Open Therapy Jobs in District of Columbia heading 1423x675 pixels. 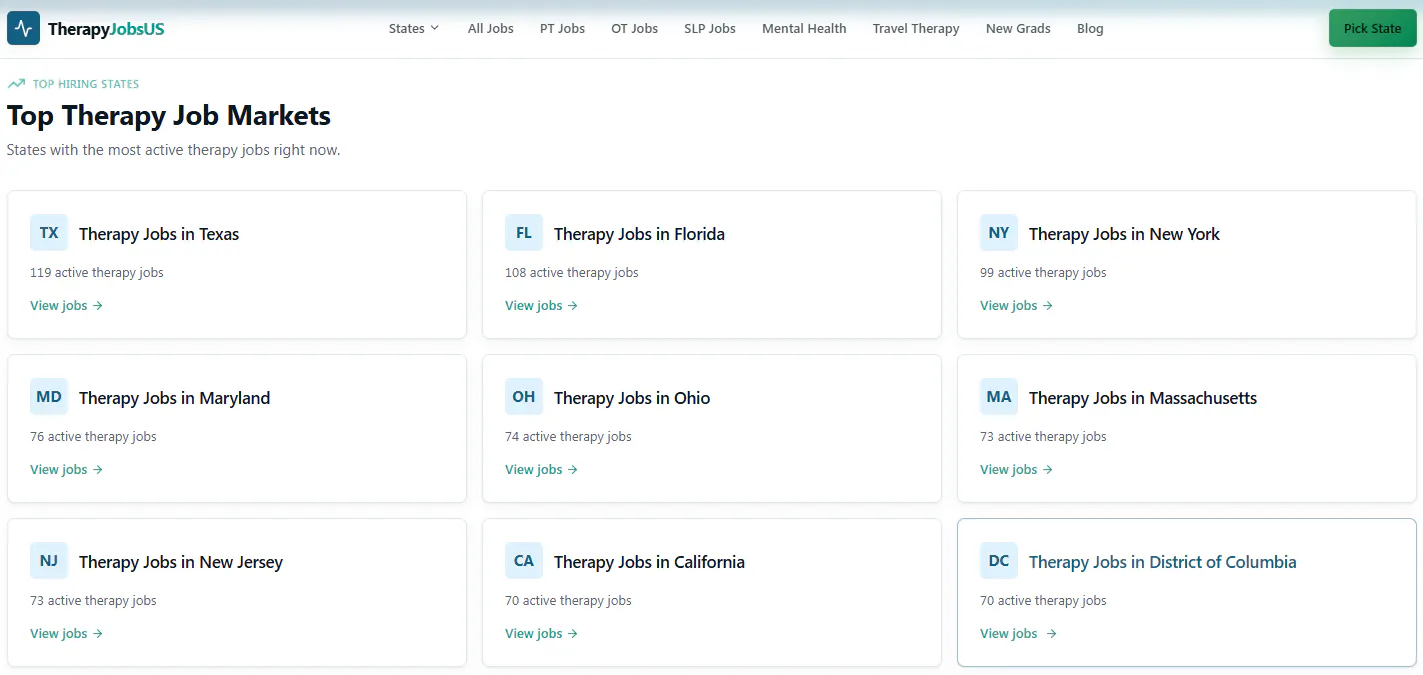point(1162,562)
